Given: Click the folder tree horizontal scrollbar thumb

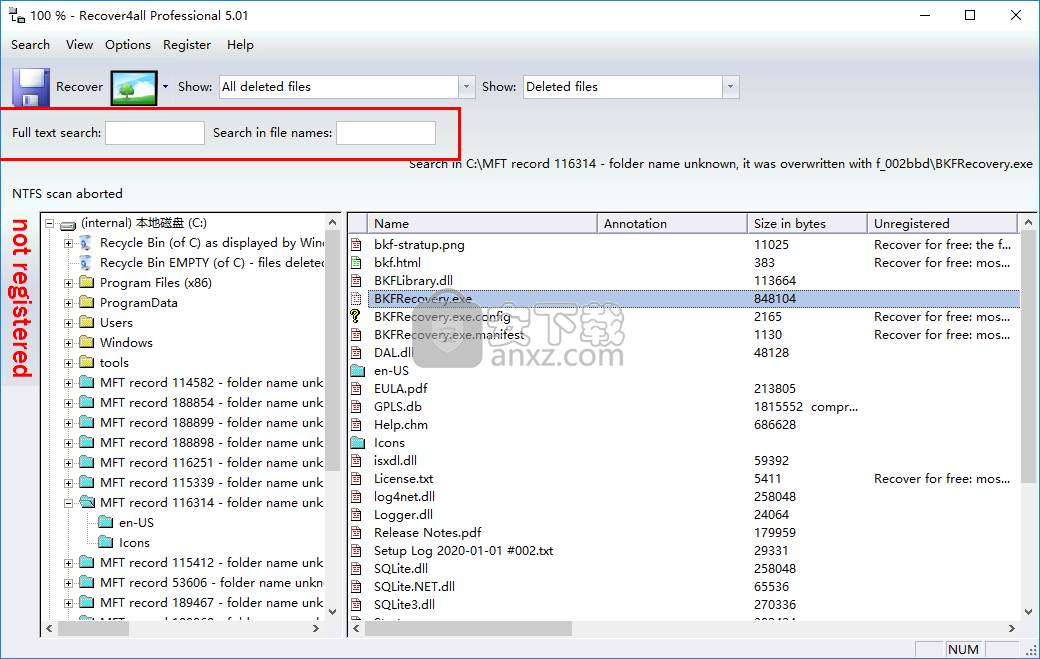Looking at the screenshot, I should [x=94, y=628].
